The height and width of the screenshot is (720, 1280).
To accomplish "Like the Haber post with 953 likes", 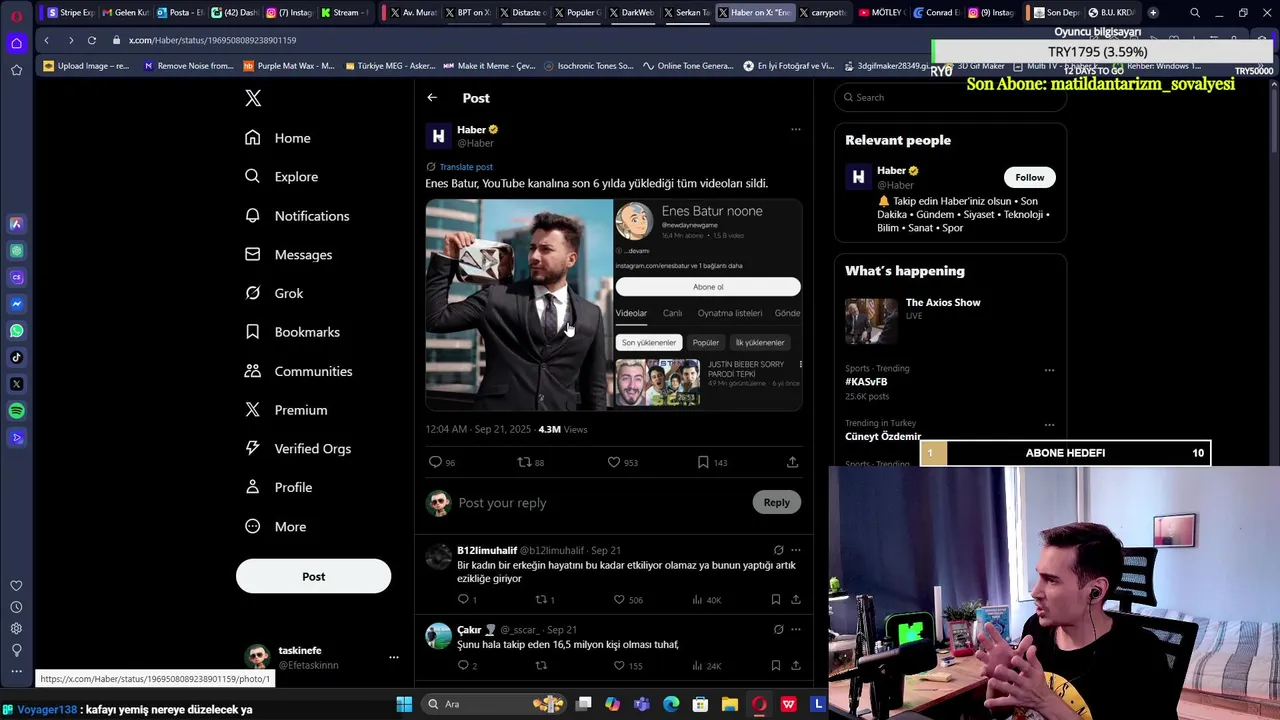I will pos(614,462).
